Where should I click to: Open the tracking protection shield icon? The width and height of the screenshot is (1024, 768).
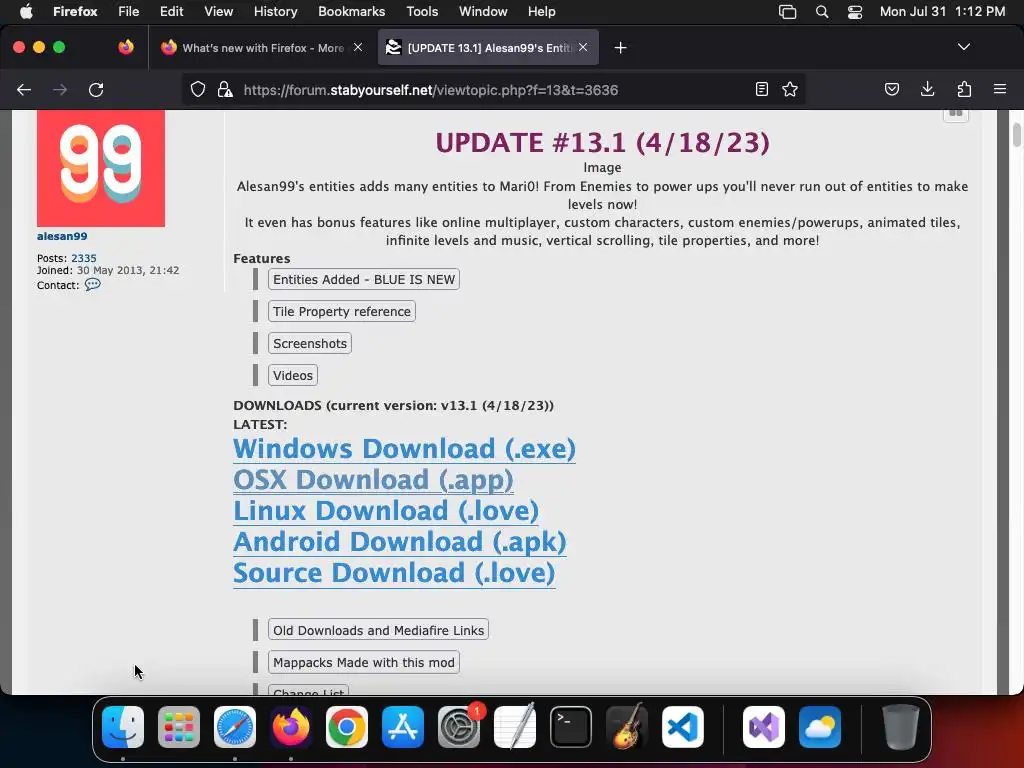198,89
